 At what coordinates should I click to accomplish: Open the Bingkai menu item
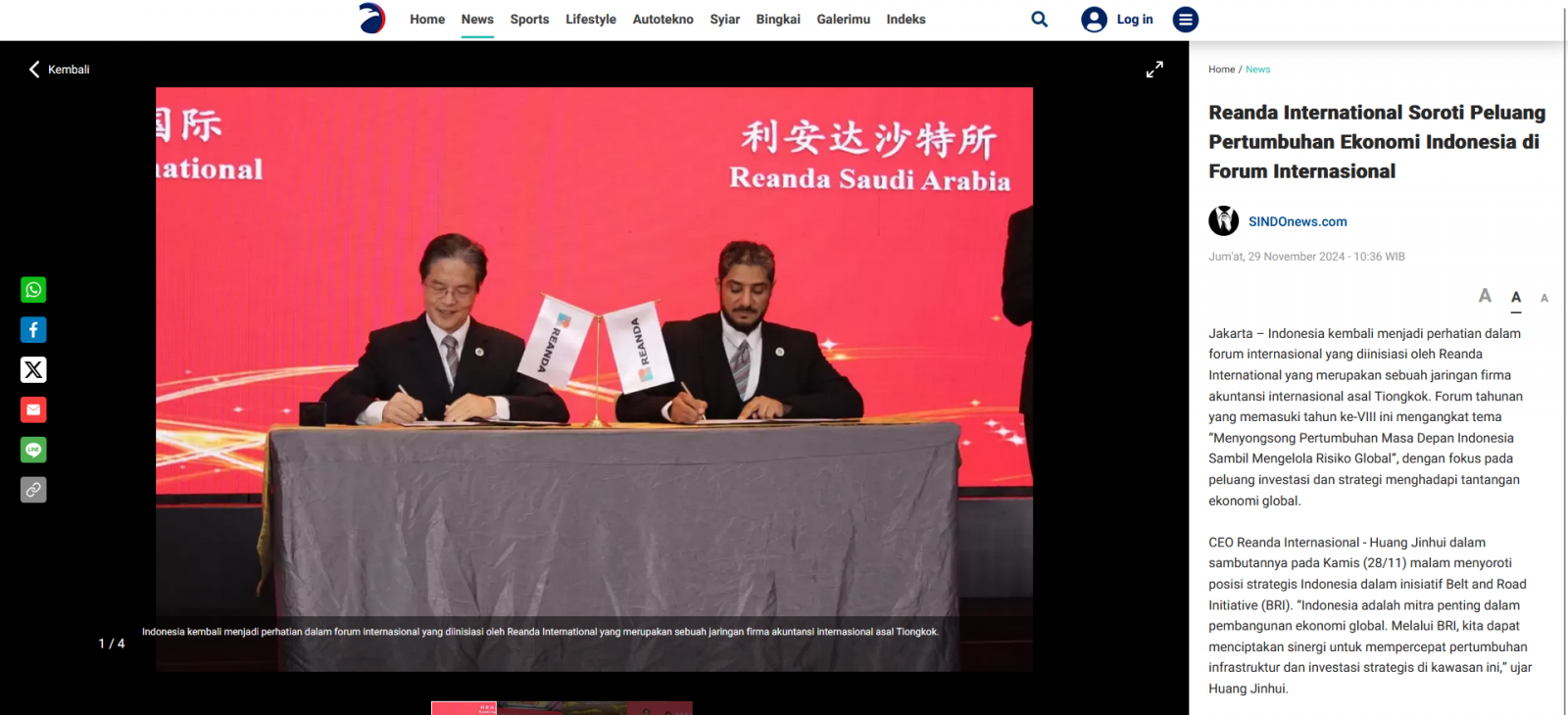point(778,19)
